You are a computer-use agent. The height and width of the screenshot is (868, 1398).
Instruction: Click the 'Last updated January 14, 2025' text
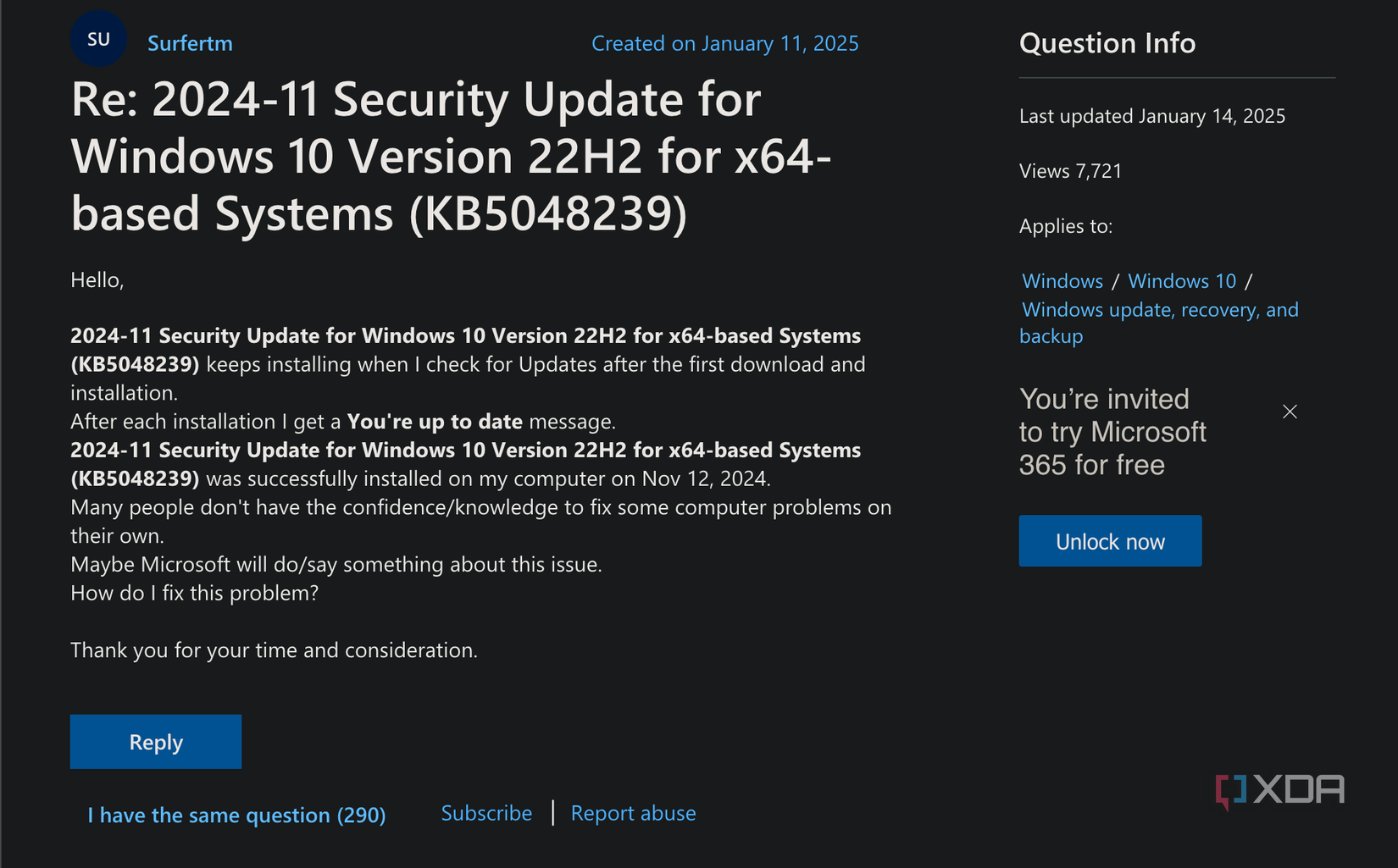[x=1151, y=116]
